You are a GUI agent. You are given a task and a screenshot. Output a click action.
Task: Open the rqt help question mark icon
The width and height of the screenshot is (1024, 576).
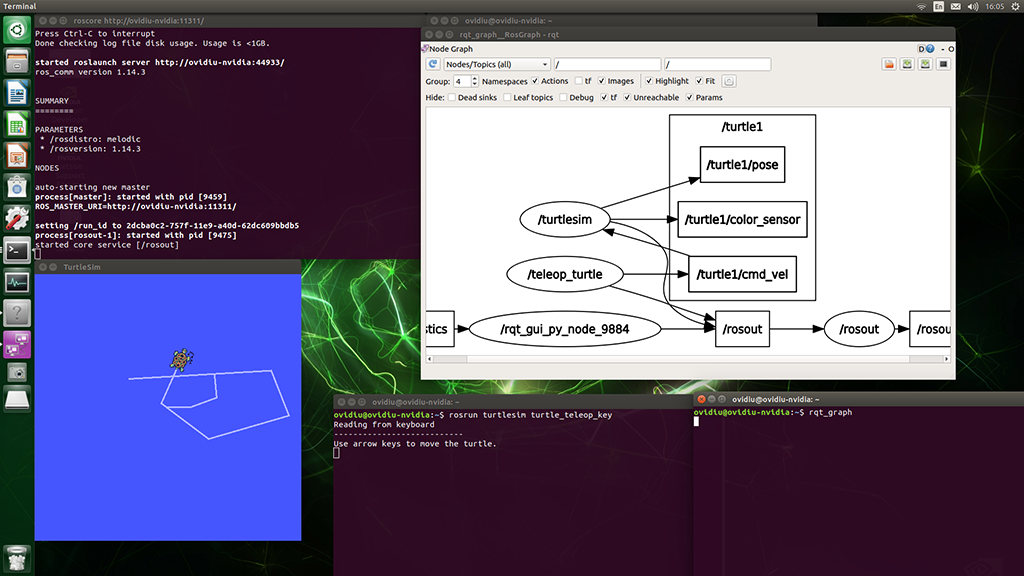click(930, 48)
